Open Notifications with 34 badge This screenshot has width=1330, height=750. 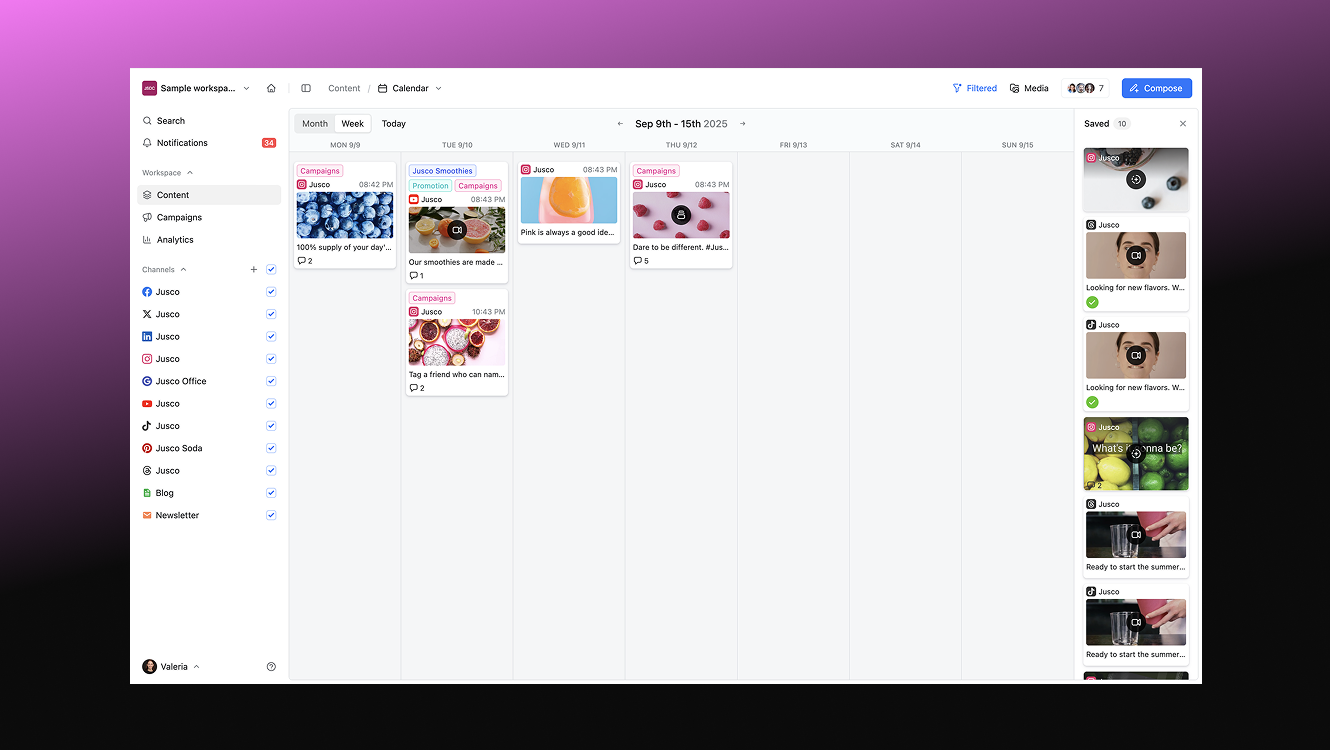209,143
